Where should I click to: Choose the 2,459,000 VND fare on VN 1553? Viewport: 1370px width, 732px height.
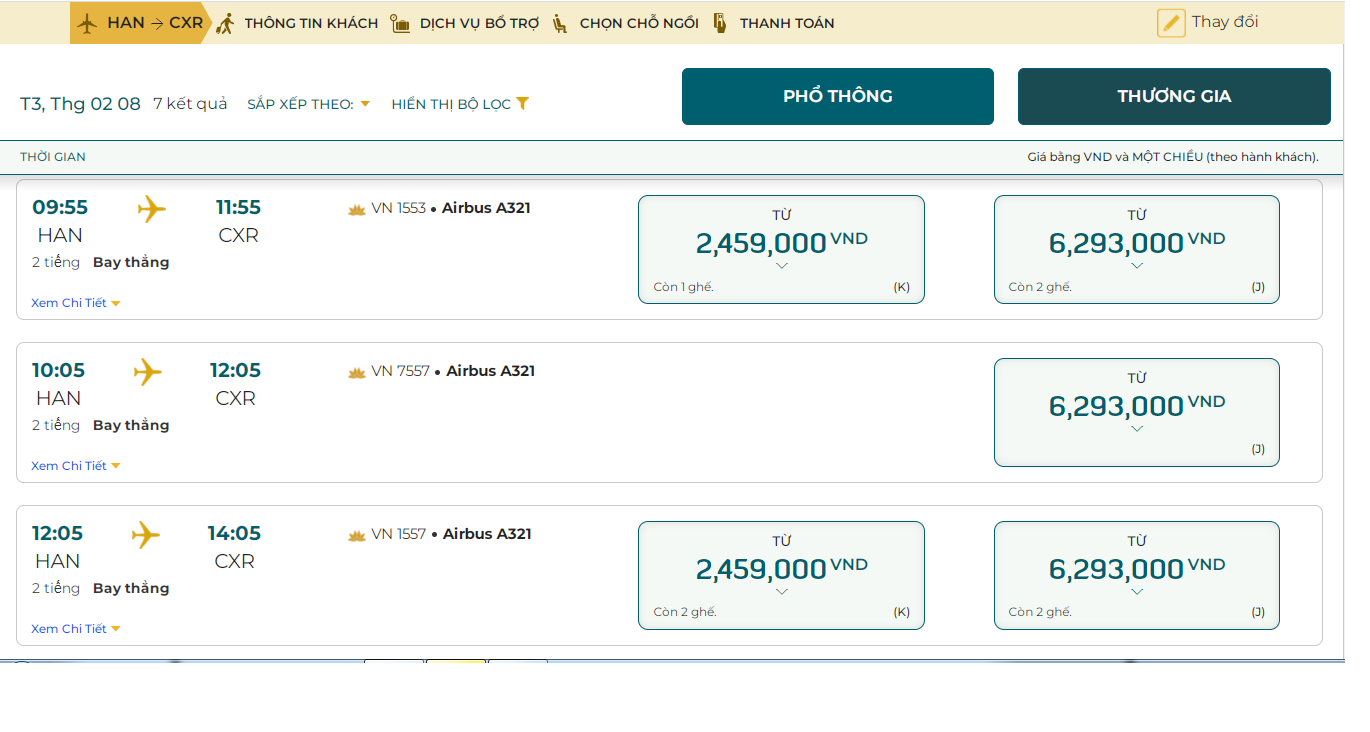pyautogui.click(x=781, y=248)
